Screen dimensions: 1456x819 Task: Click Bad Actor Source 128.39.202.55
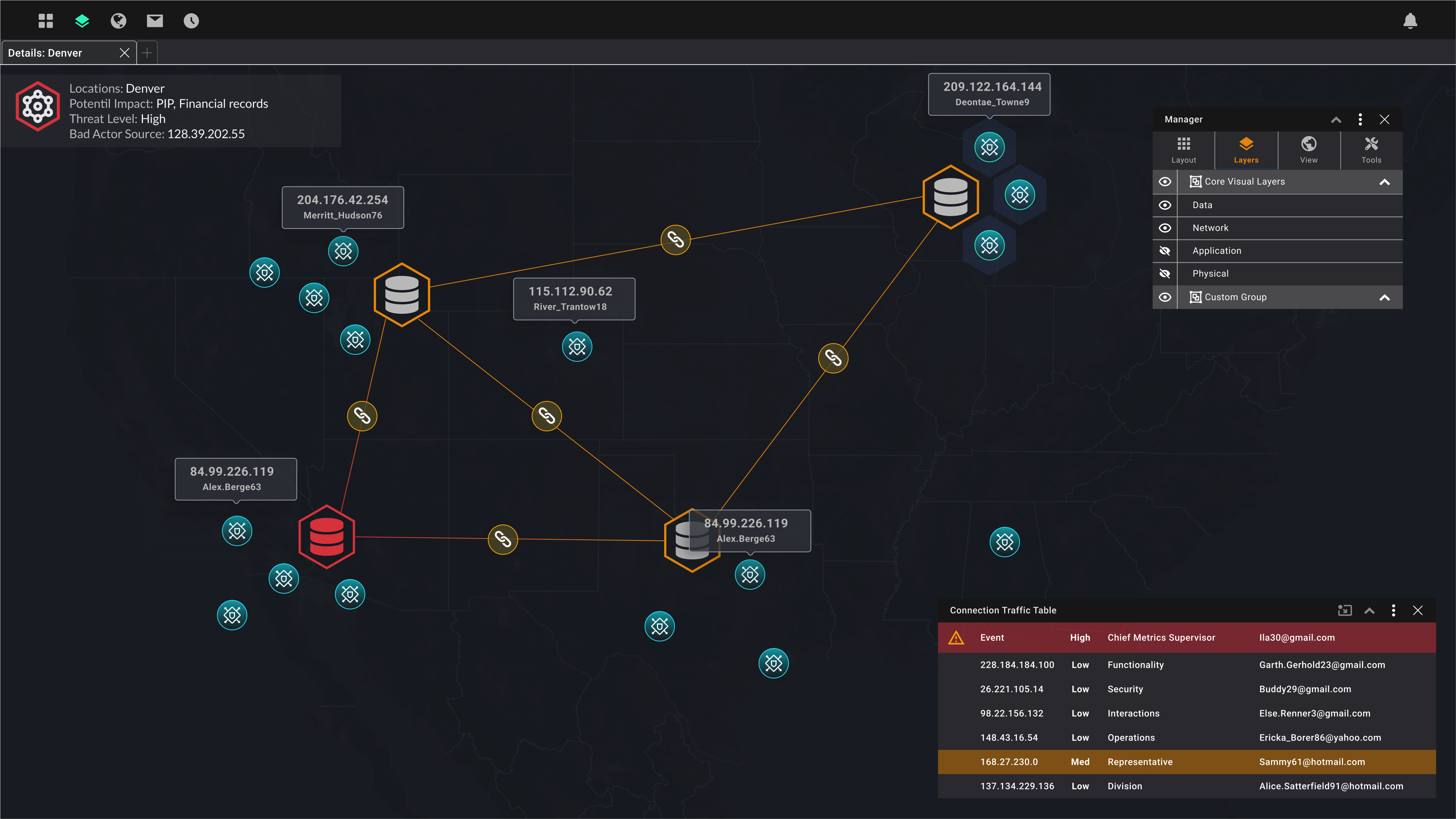(206, 134)
